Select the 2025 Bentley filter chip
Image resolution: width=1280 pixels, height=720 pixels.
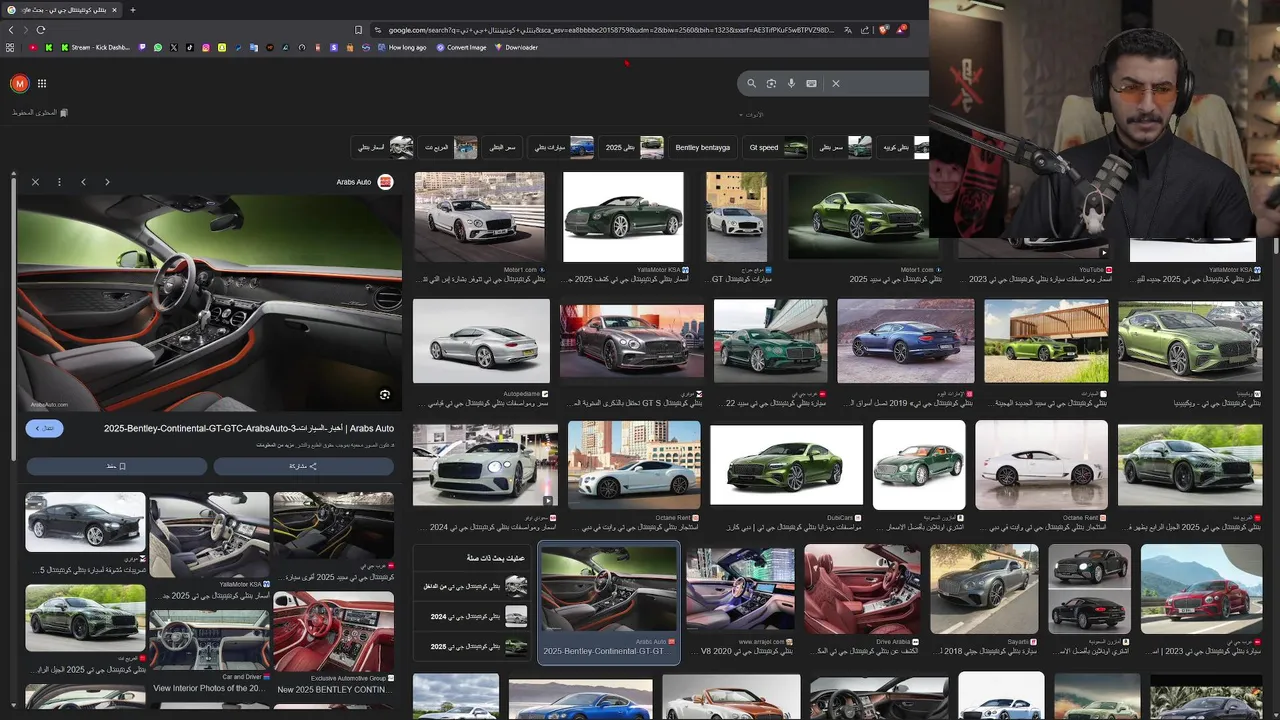[x=633, y=147]
